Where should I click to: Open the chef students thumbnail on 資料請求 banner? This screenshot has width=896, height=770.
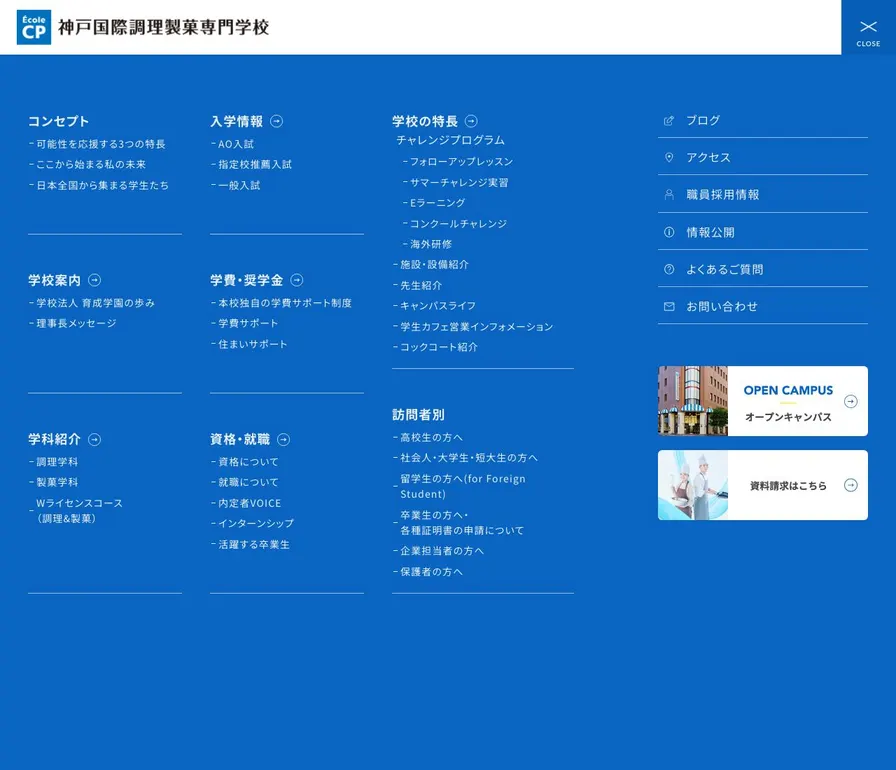pyautogui.click(x=693, y=485)
